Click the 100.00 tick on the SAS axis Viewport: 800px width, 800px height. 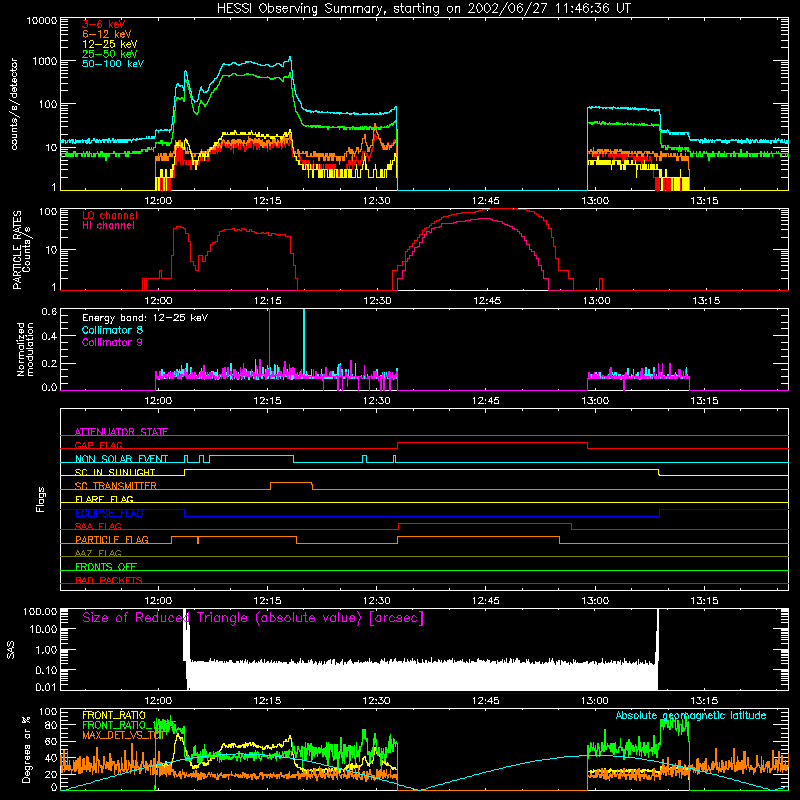coord(40,612)
